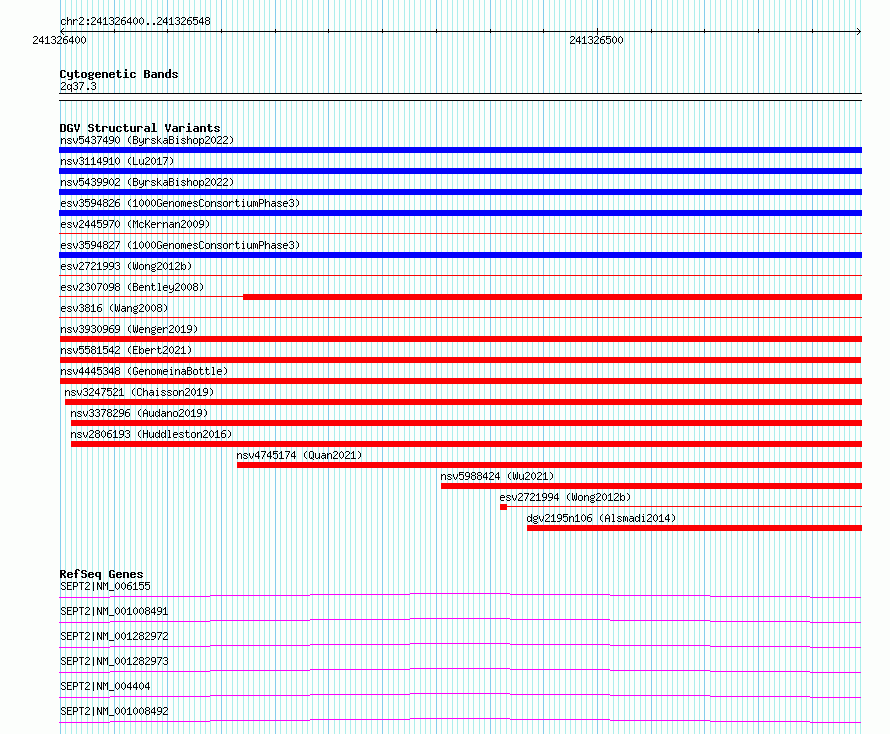Viewport: 890px width, 734px height.
Task: Select the blue bar under nsv5439902
Action: click(460, 192)
